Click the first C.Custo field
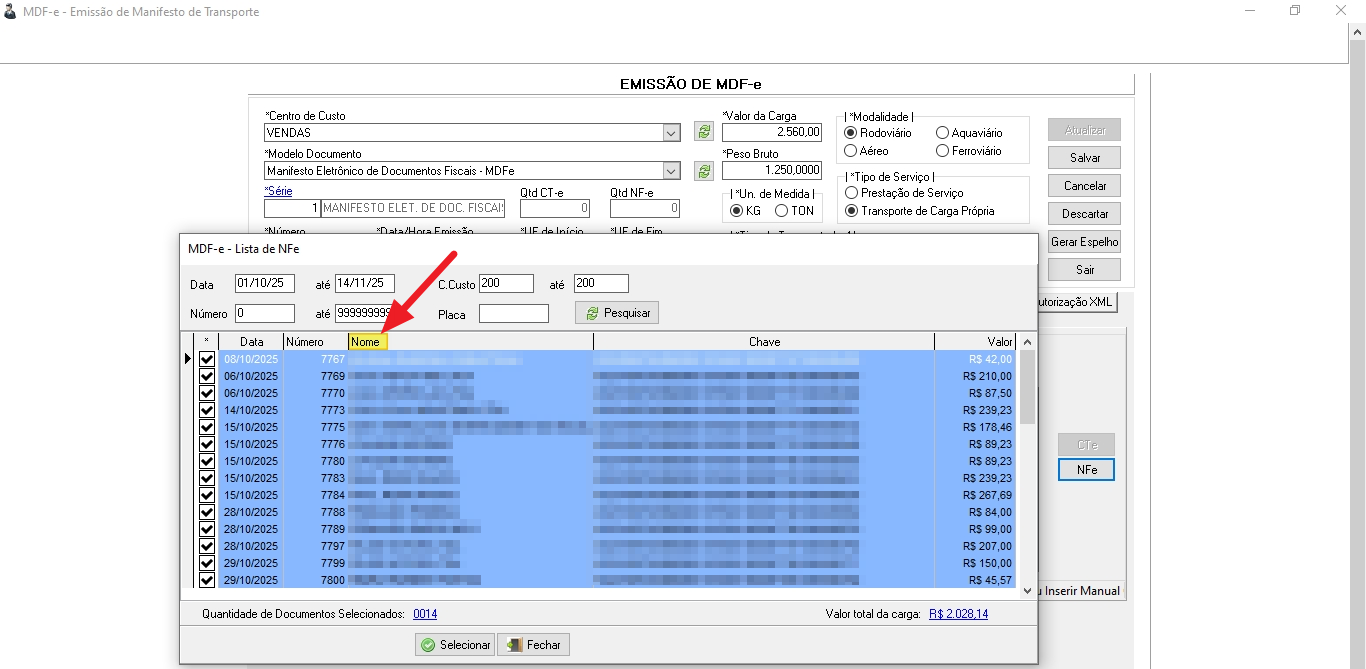 tap(506, 284)
